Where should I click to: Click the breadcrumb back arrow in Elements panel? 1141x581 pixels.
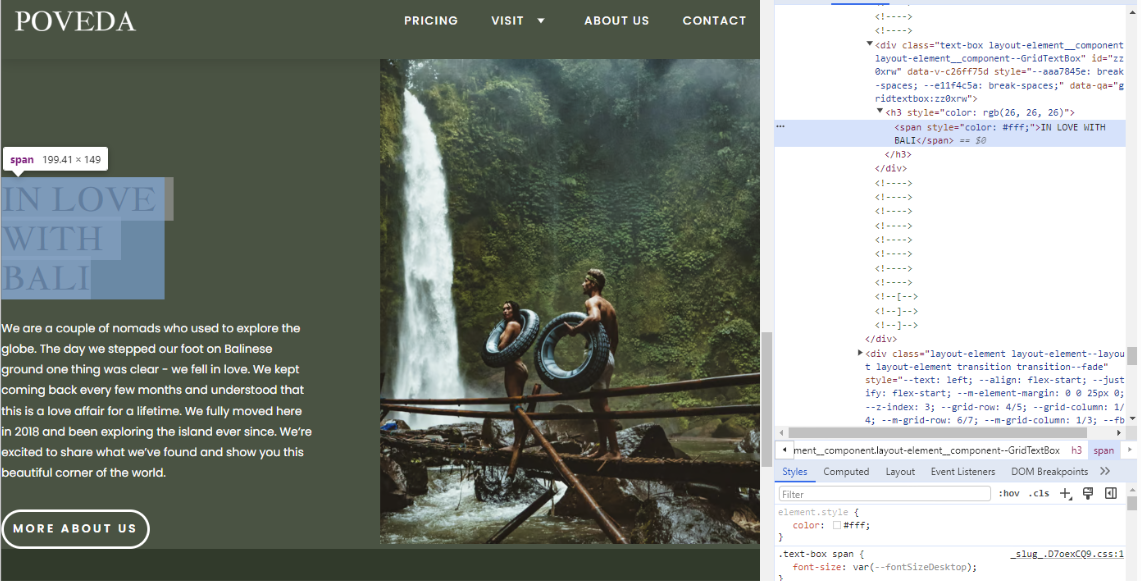783,450
